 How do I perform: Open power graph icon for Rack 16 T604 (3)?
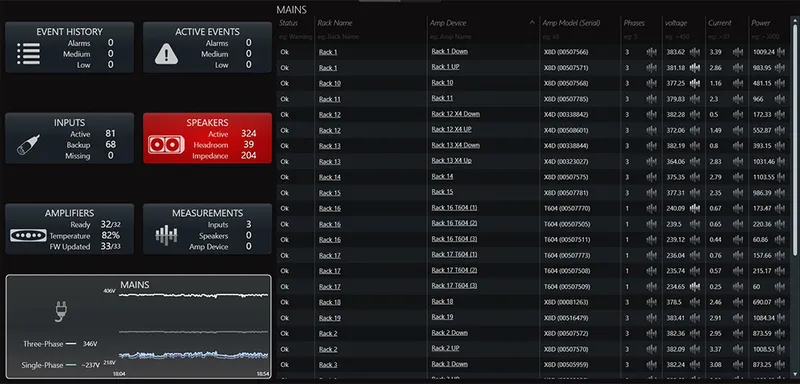point(781,240)
